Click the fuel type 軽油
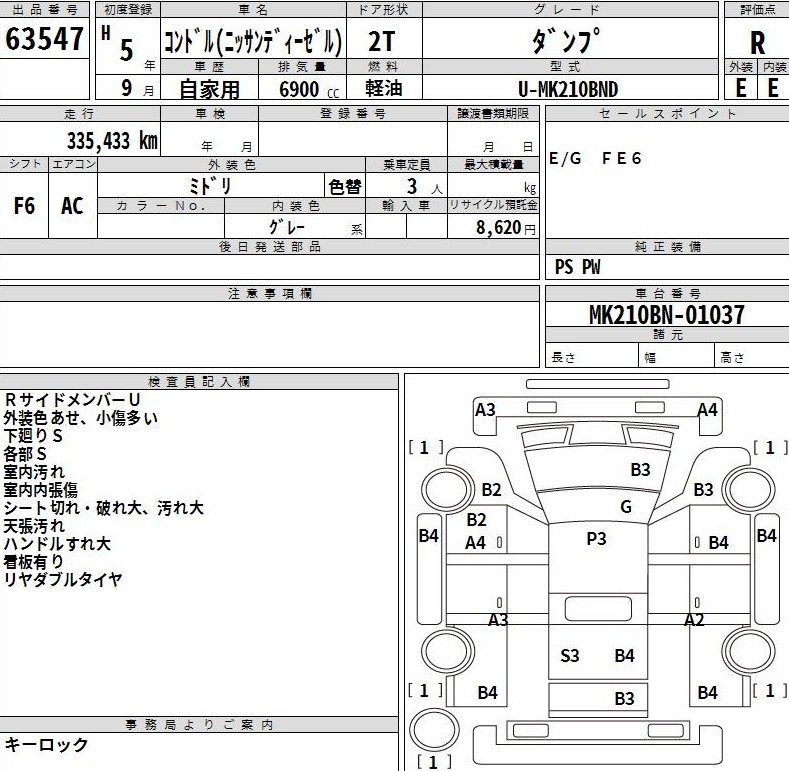 coord(384,88)
